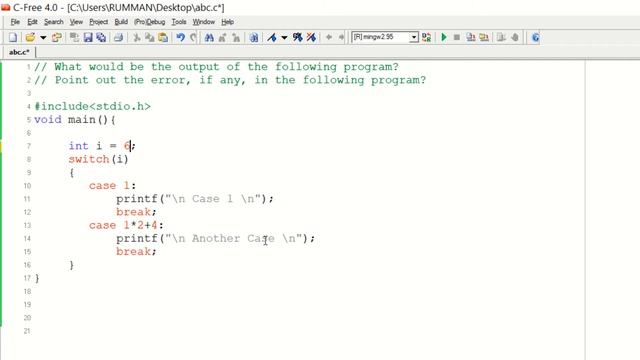Navigate forward with the right arrow

(x=341, y=38)
